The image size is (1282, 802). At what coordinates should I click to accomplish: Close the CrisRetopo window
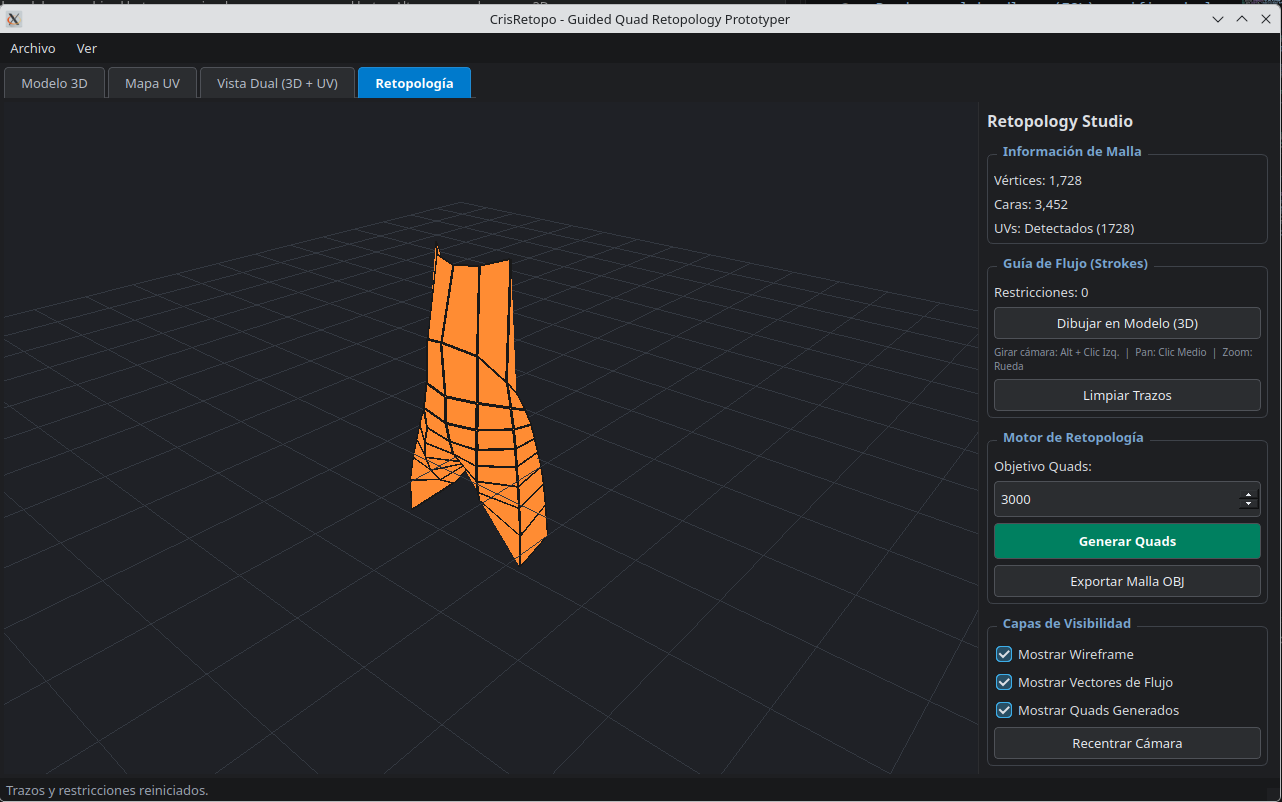pyautogui.click(x=1266, y=19)
